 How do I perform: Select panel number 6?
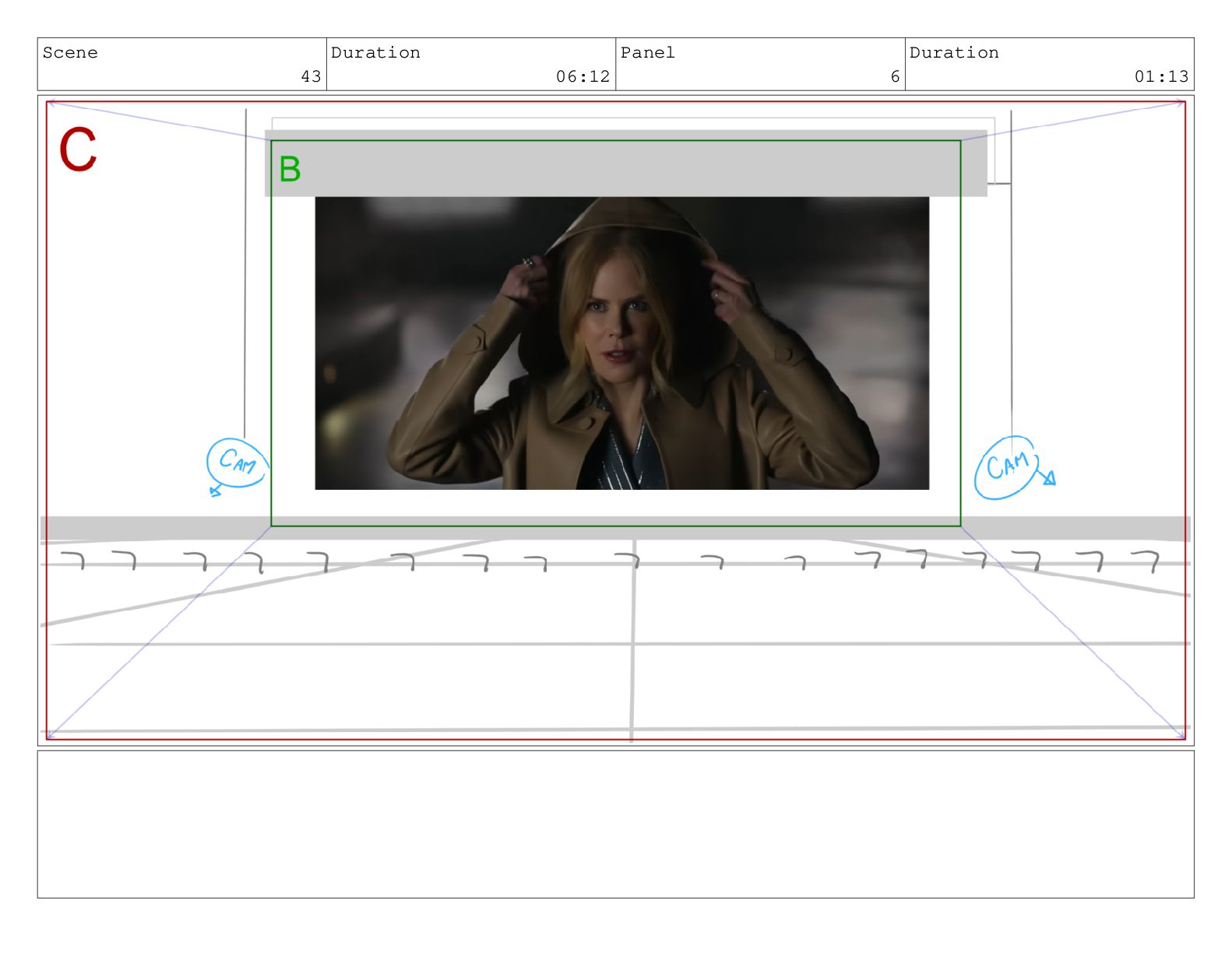tap(895, 76)
